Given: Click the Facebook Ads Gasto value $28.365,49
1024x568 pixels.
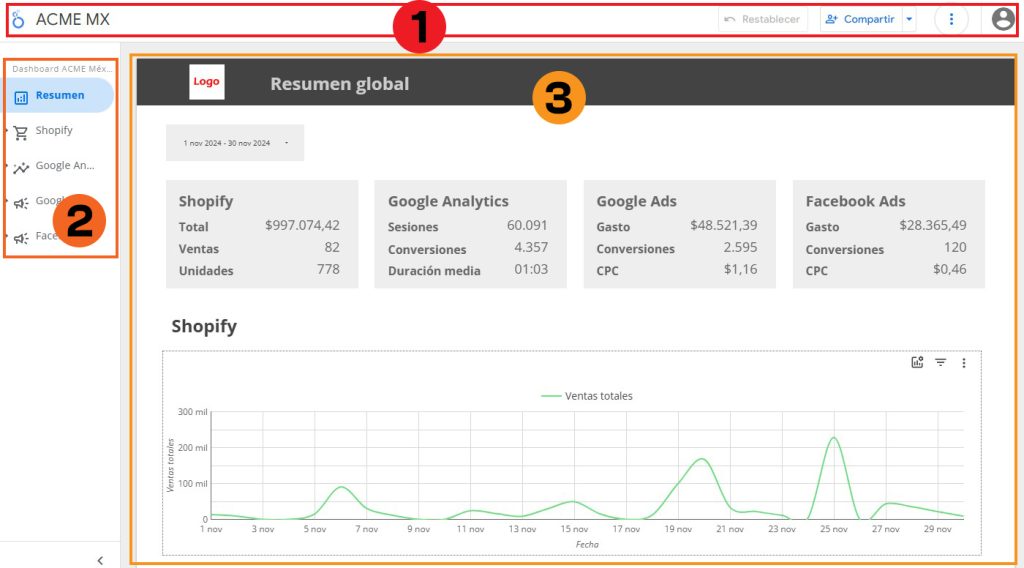Looking at the screenshot, I should (x=933, y=225).
